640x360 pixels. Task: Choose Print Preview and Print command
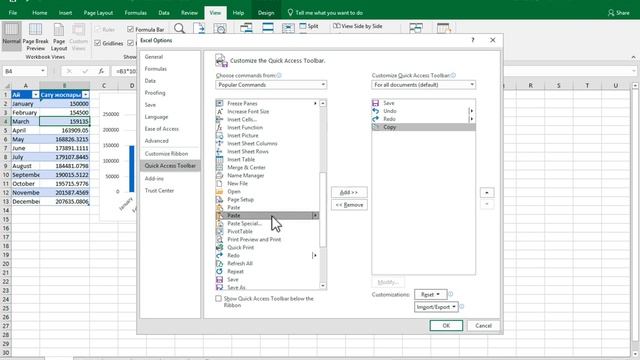[x=254, y=239]
